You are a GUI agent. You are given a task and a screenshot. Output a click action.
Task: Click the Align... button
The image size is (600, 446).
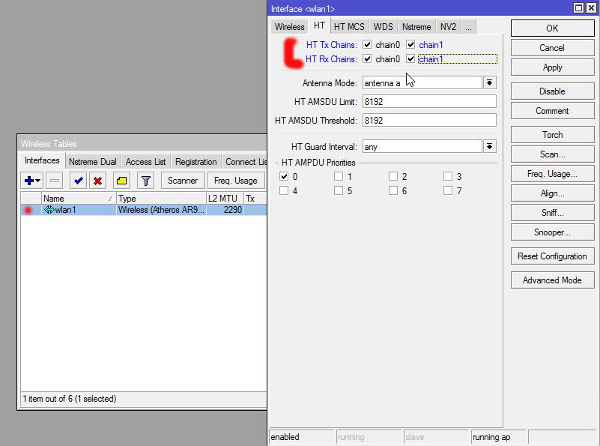coord(552,193)
